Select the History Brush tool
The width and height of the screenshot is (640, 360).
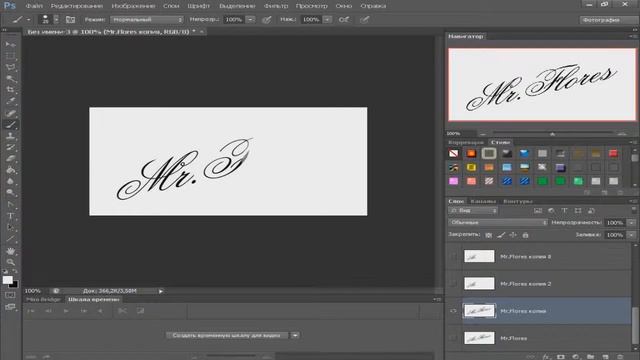(11, 147)
